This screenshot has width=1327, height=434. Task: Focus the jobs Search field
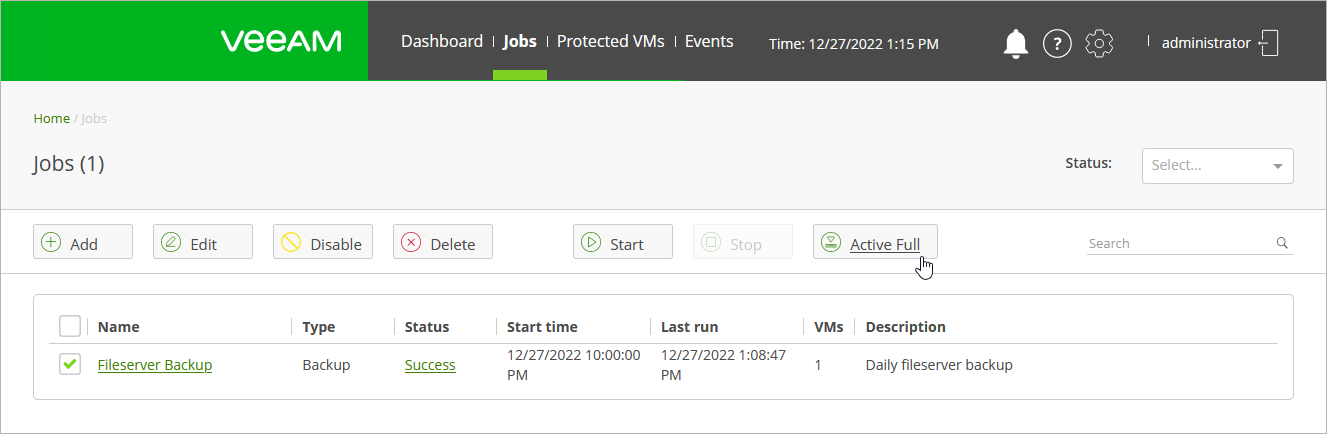(x=1178, y=243)
